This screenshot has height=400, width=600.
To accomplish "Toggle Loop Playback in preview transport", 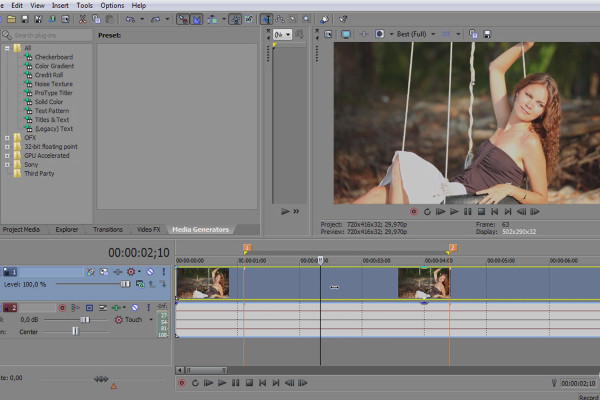I will click(427, 212).
